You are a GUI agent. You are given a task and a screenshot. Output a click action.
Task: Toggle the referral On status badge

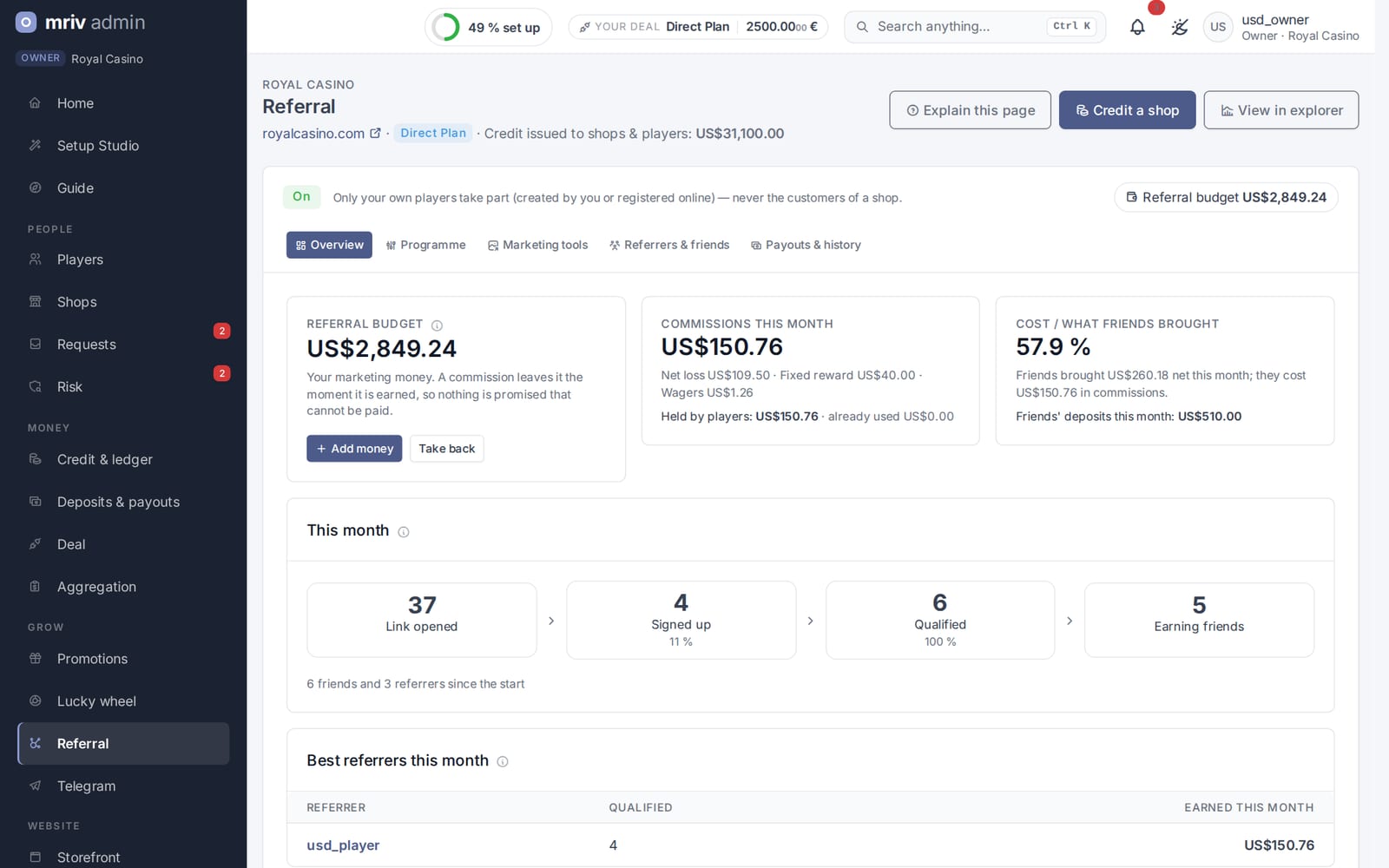301,197
